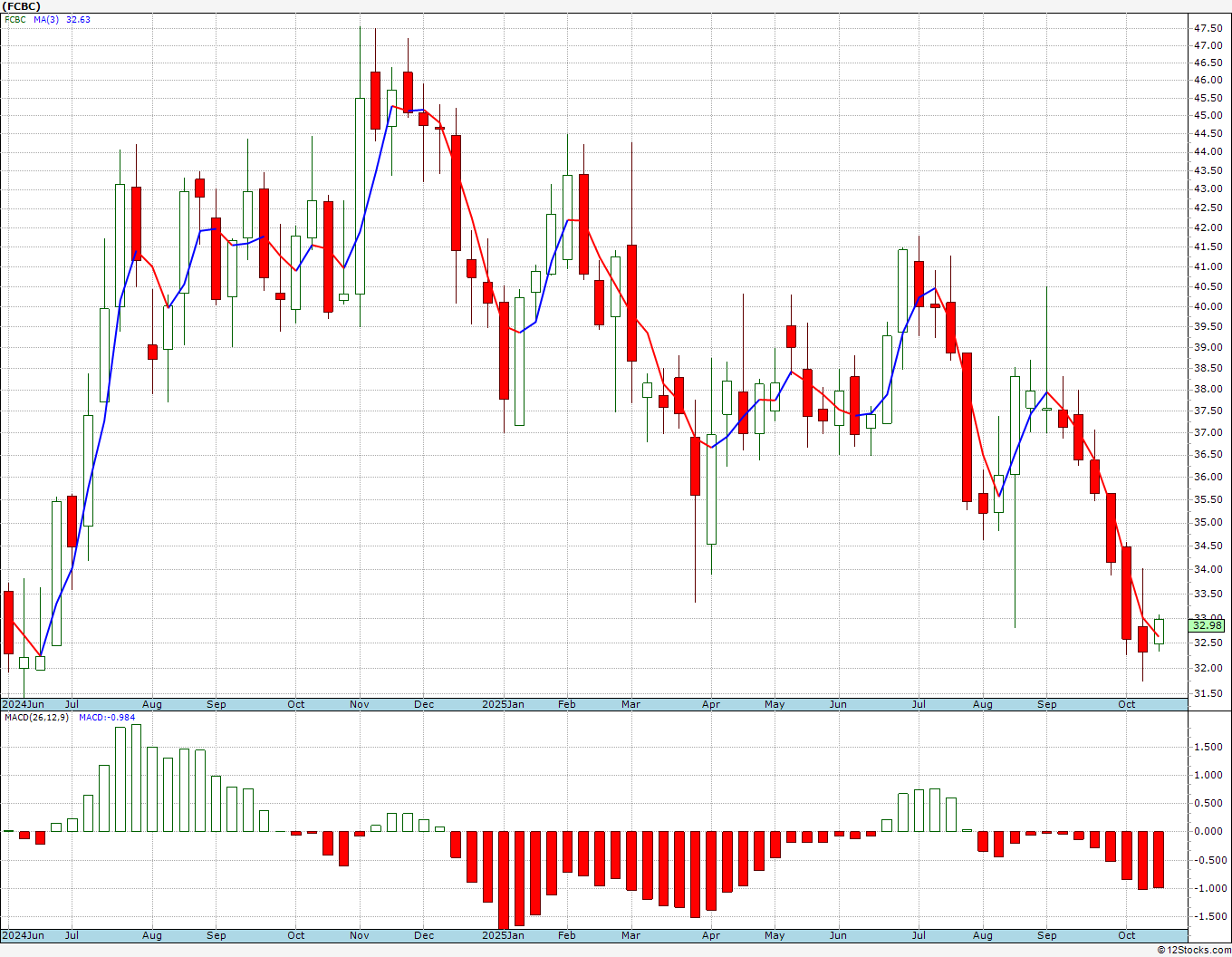
Task: Select the 0.000 MACD axis label
Action: click(1210, 831)
